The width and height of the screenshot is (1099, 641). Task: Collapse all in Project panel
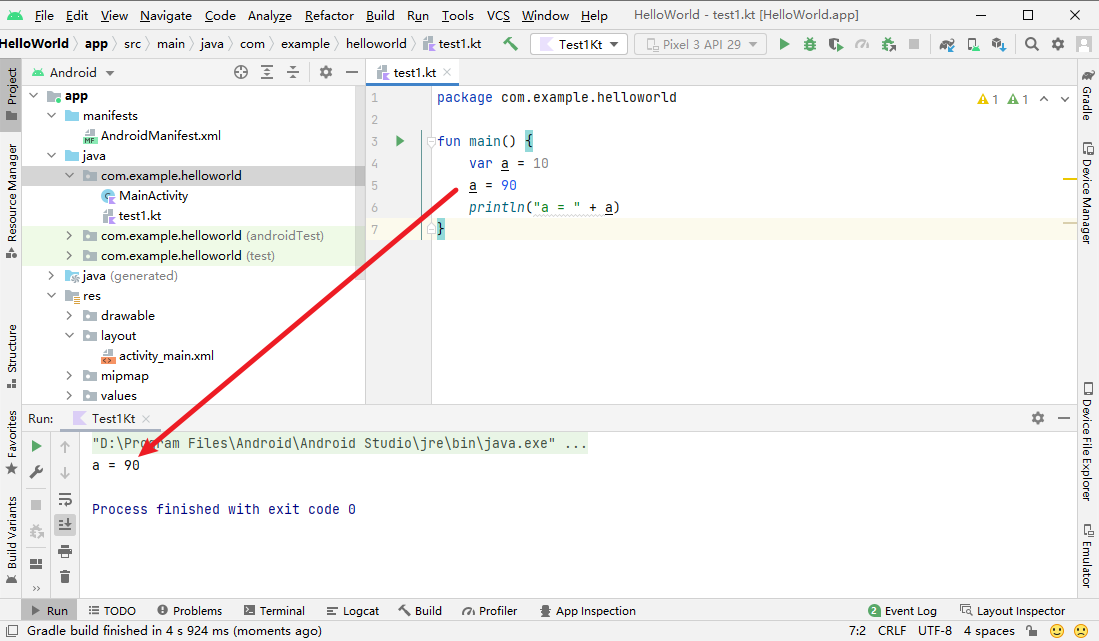(293, 72)
